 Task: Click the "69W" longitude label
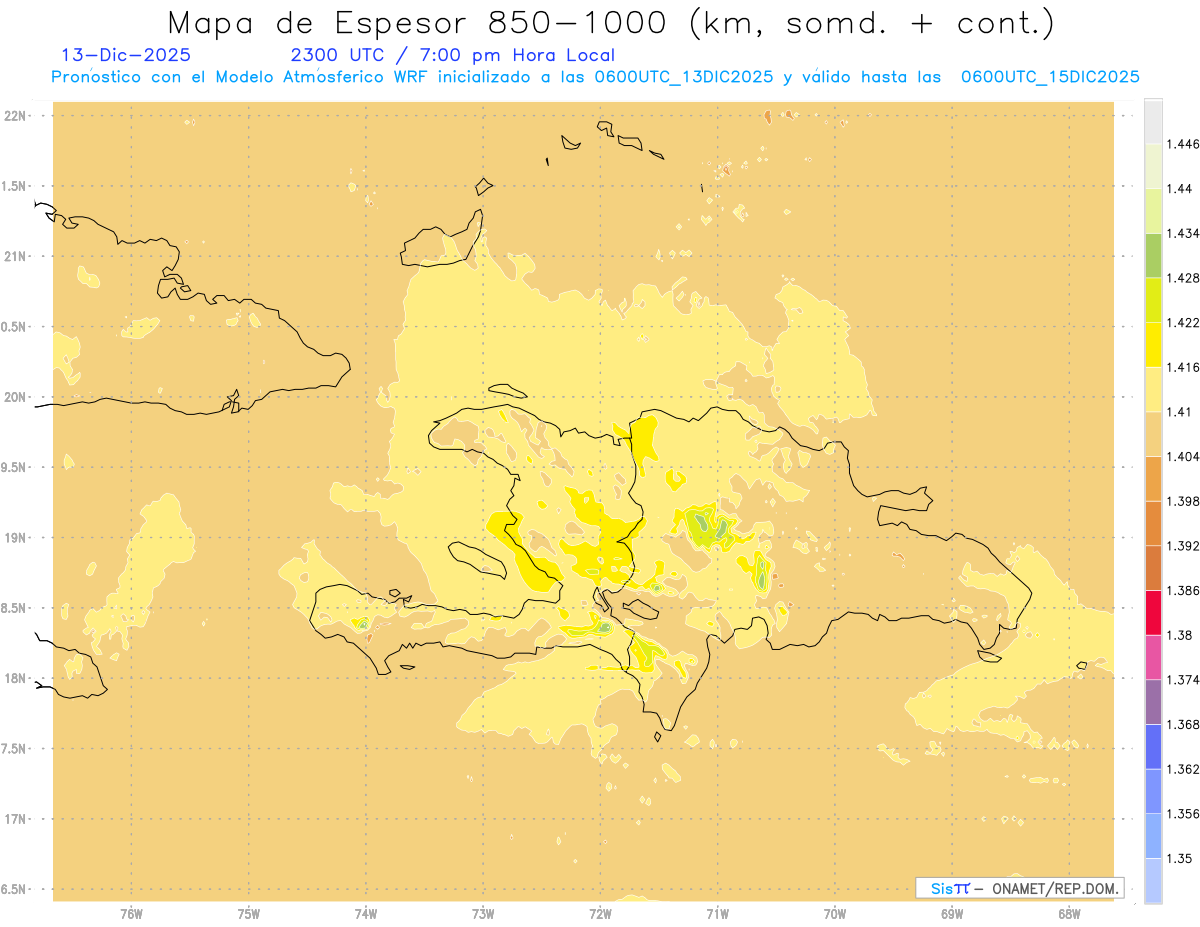coord(952,915)
